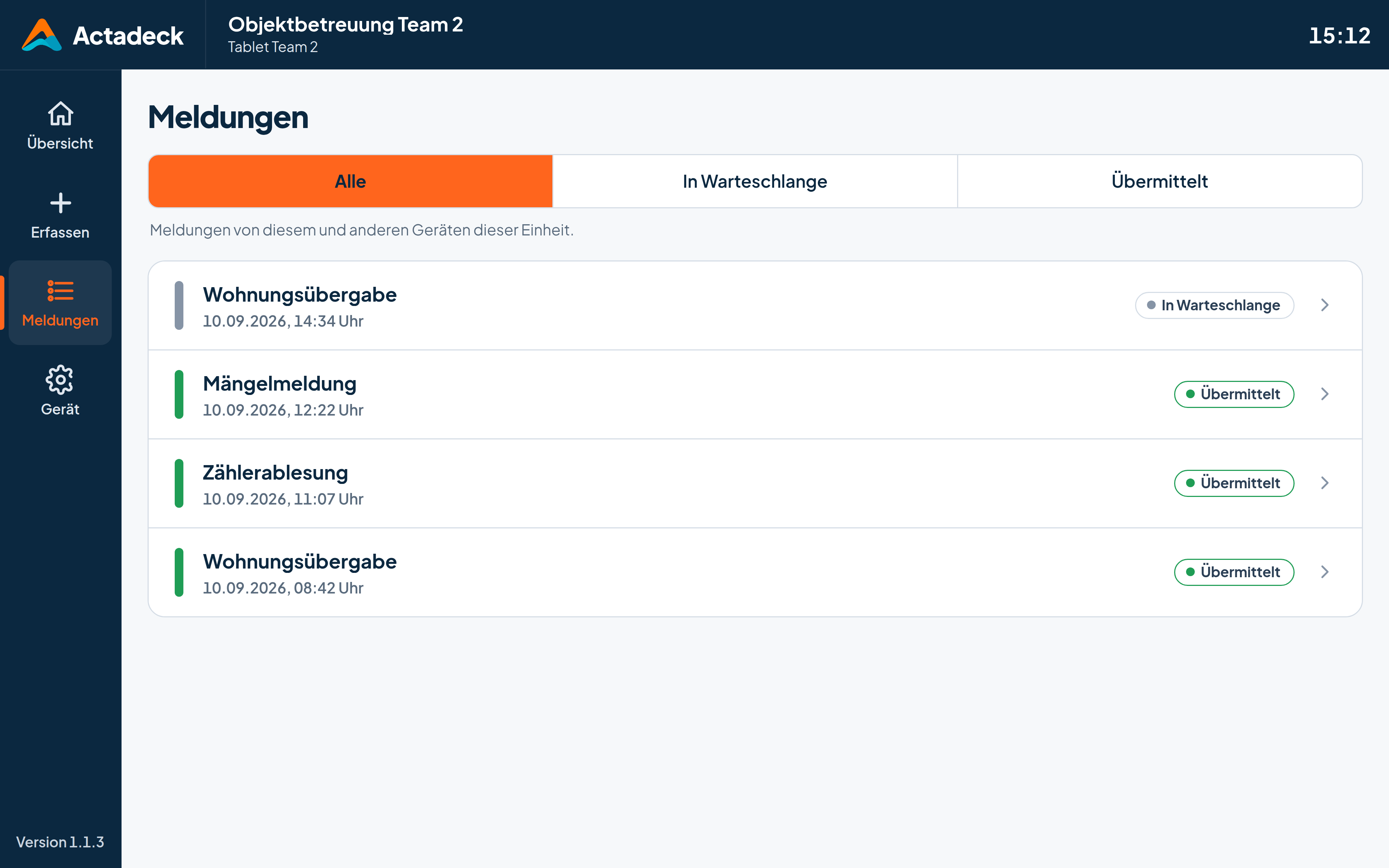Viewport: 1389px width, 868px height.
Task: Click the Actadeck logo icon
Action: [41, 35]
